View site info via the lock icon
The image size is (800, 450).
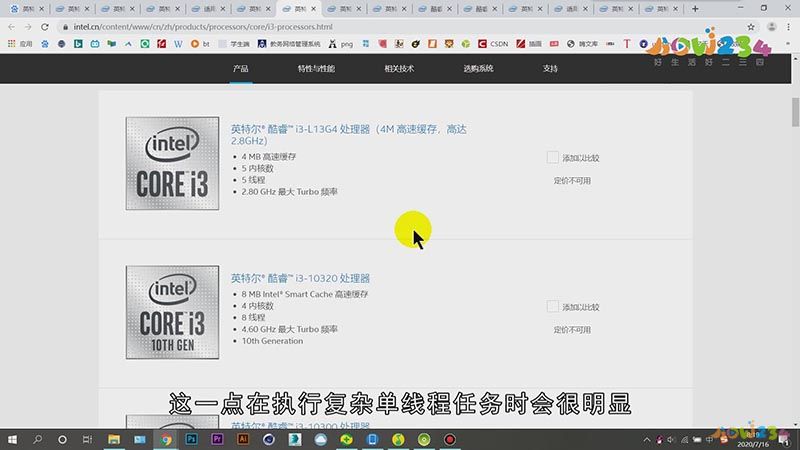(65, 27)
